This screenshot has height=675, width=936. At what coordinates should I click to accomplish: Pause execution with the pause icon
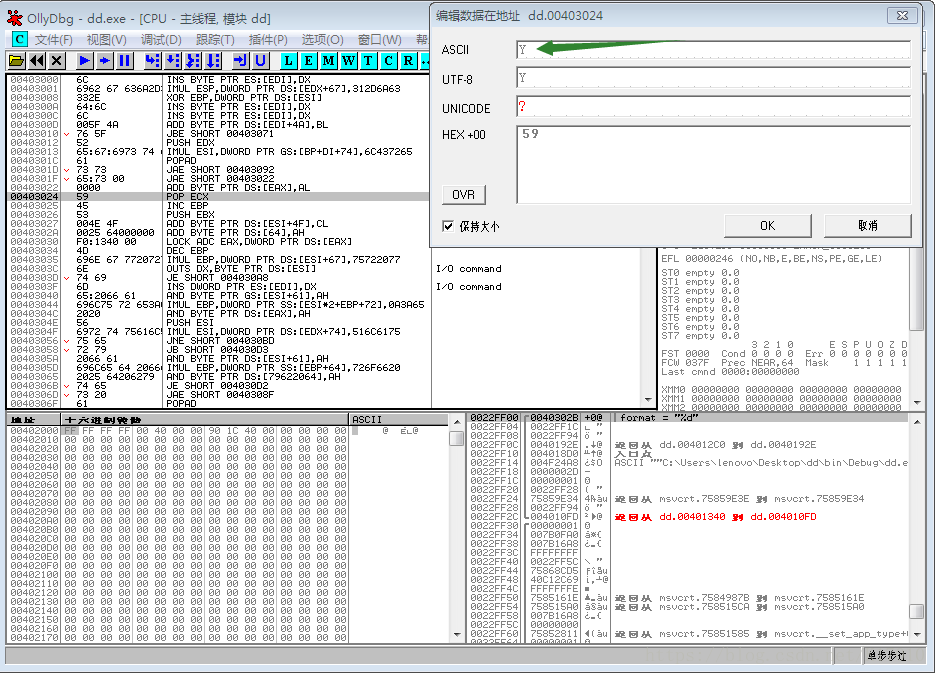[125, 60]
